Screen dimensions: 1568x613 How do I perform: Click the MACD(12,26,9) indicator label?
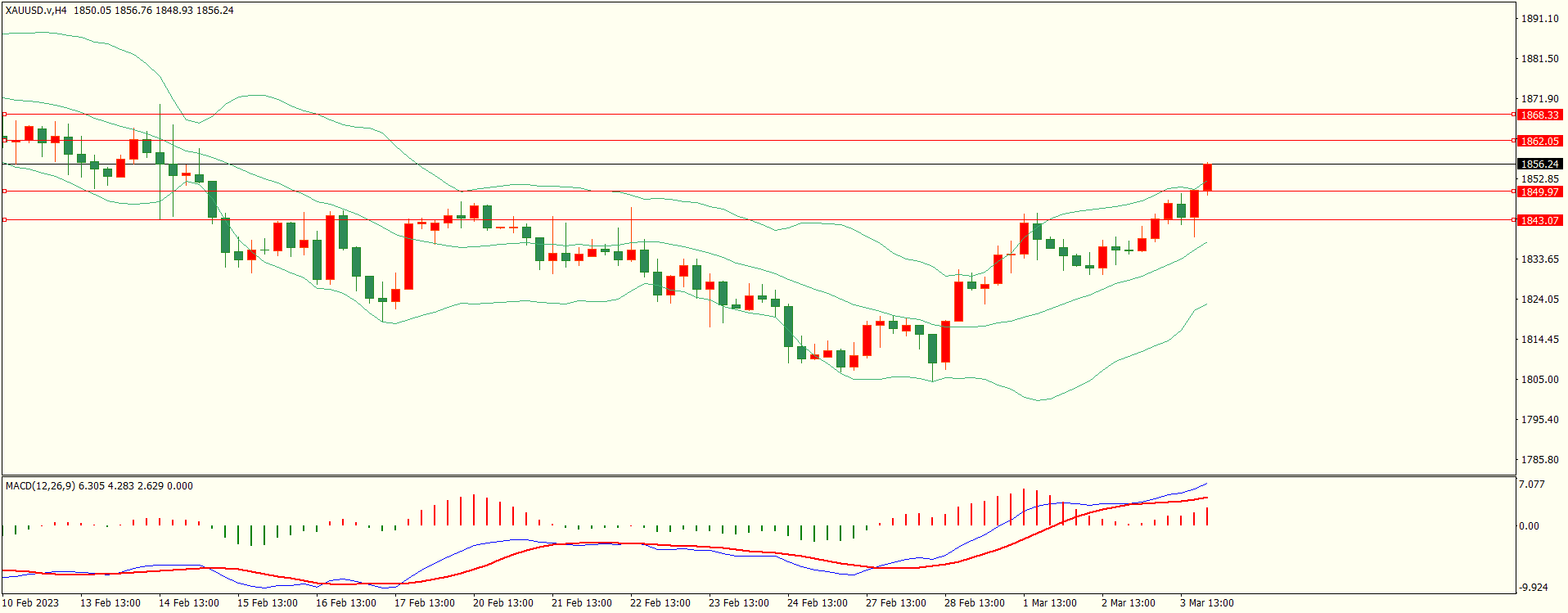coord(40,486)
